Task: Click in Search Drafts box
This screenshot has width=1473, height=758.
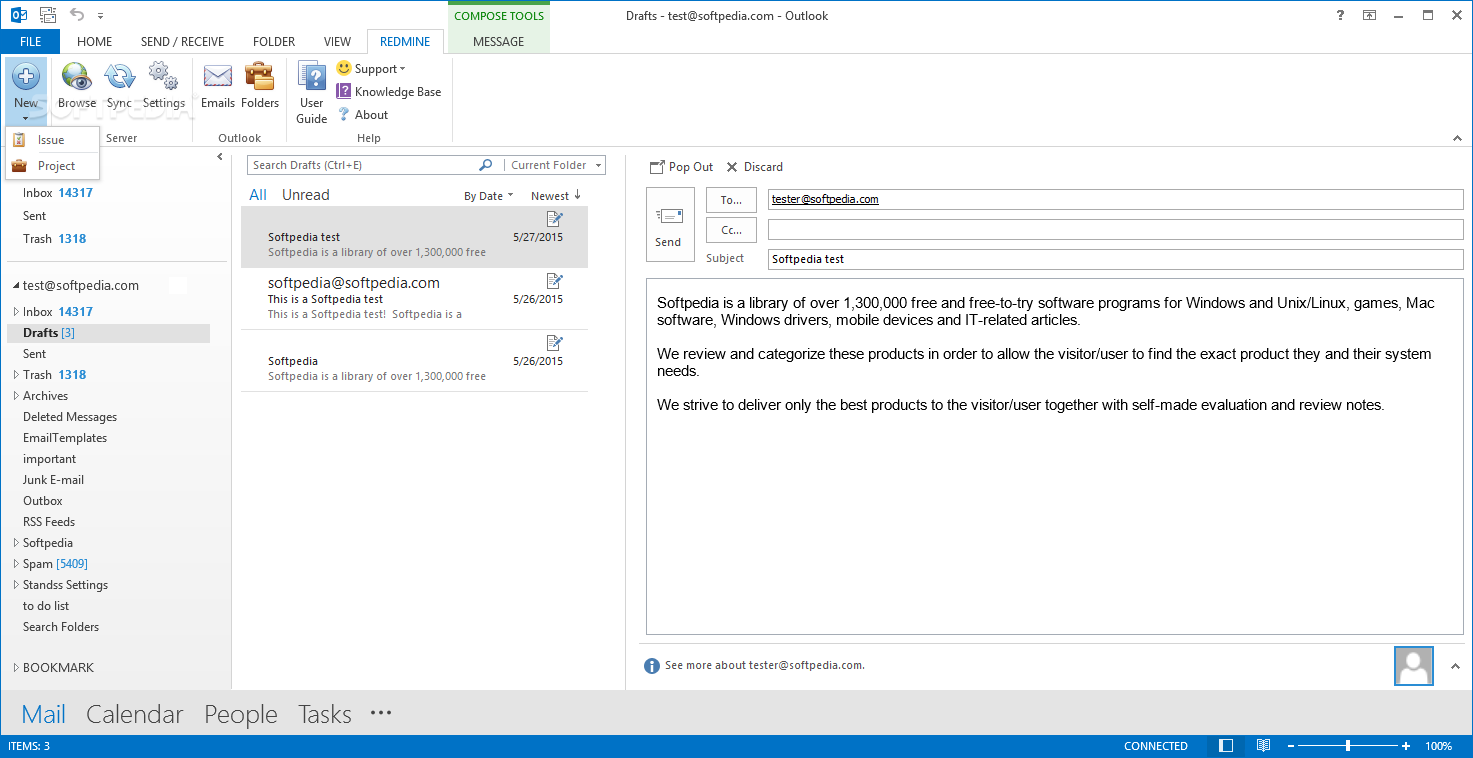Action: [x=362, y=165]
